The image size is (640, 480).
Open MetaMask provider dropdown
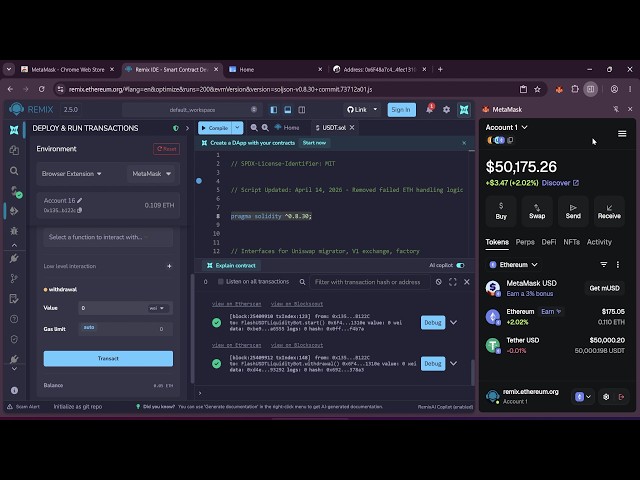click(x=151, y=173)
